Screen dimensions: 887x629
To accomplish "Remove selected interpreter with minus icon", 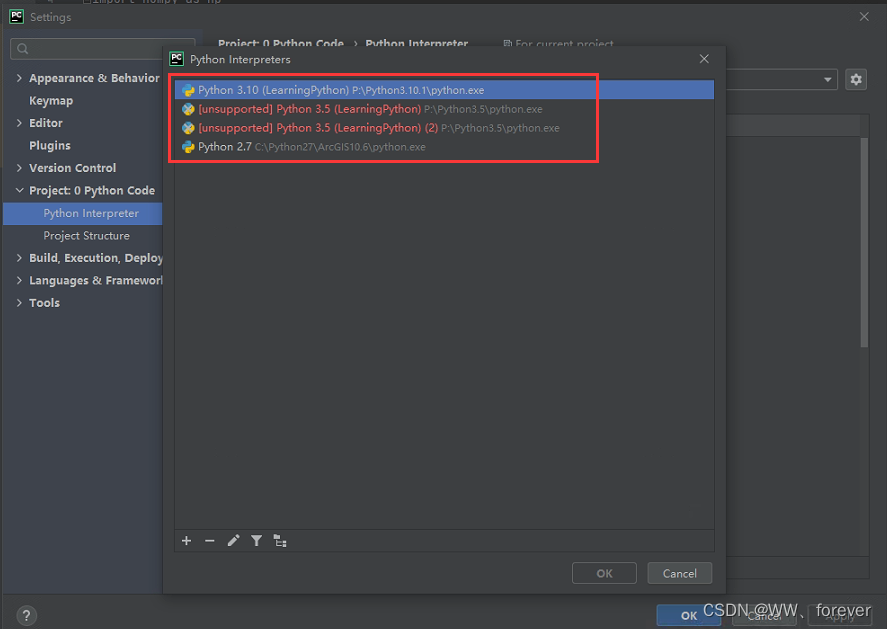I will pos(209,541).
